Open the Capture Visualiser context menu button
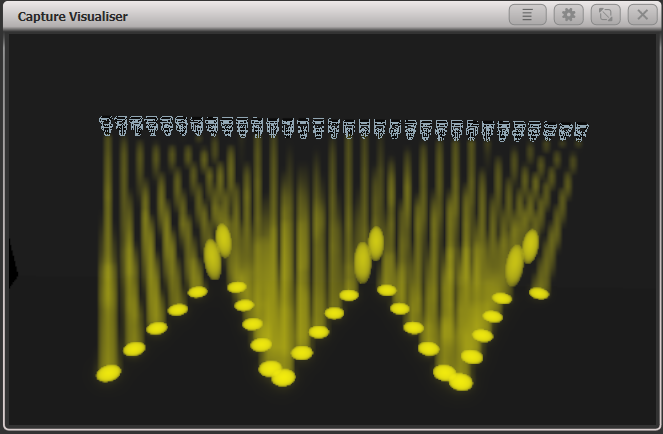 coord(528,15)
